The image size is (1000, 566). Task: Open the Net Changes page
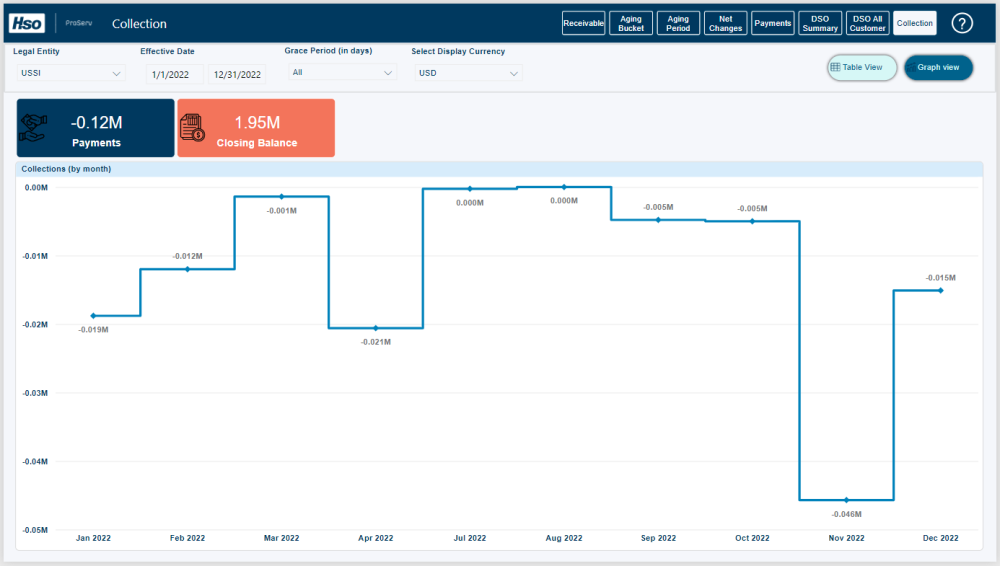(x=725, y=23)
